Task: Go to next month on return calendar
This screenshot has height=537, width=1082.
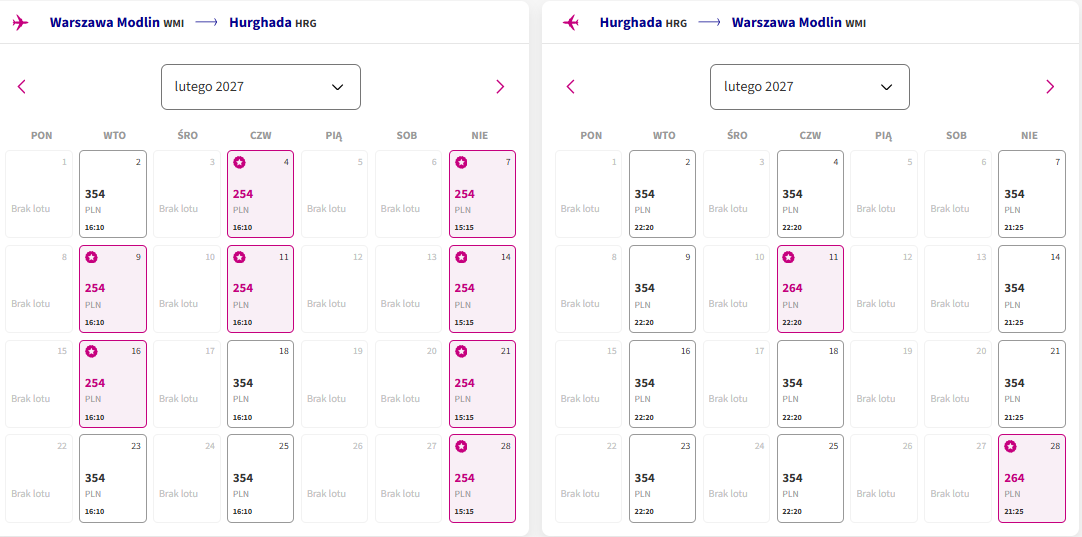Action: 1050,87
